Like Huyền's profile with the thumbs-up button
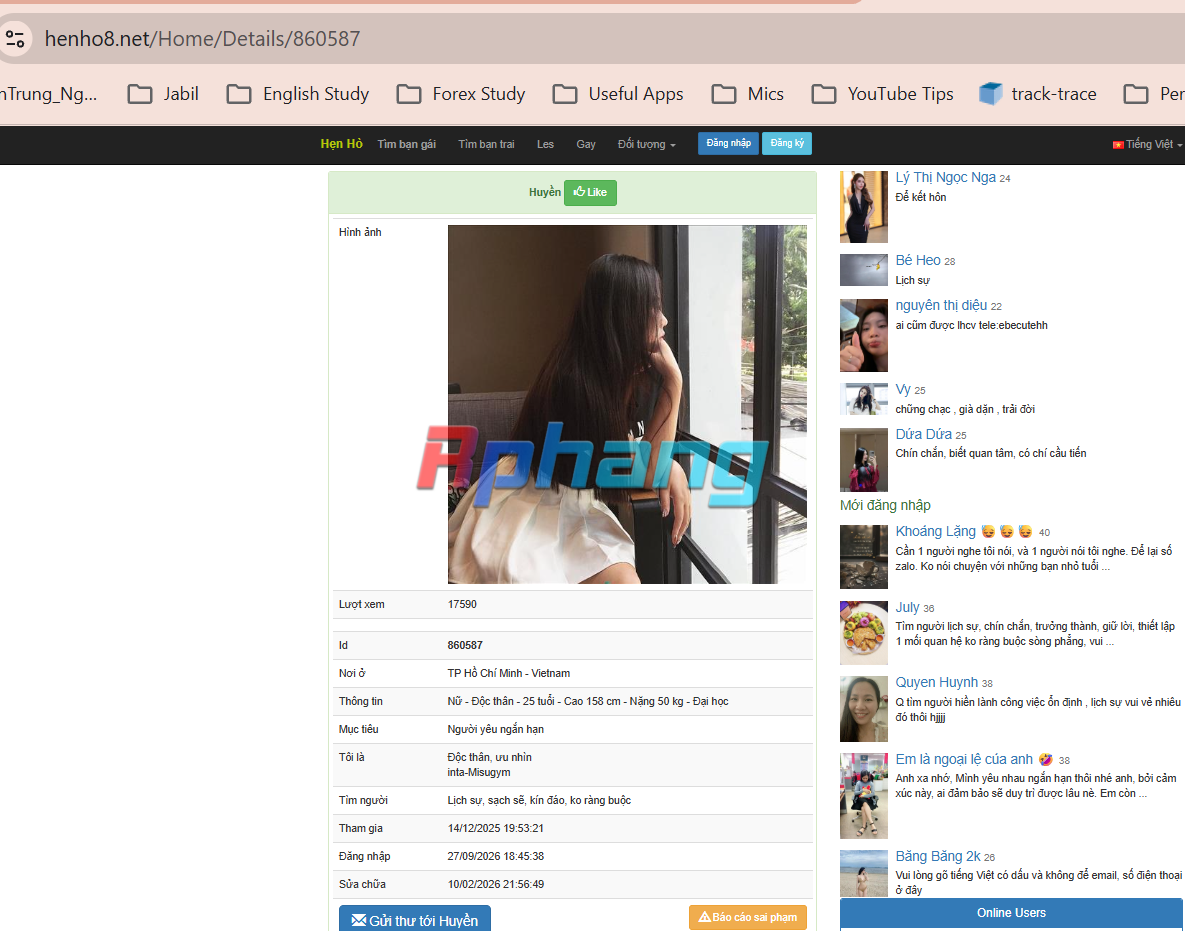 pyautogui.click(x=590, y=193)
